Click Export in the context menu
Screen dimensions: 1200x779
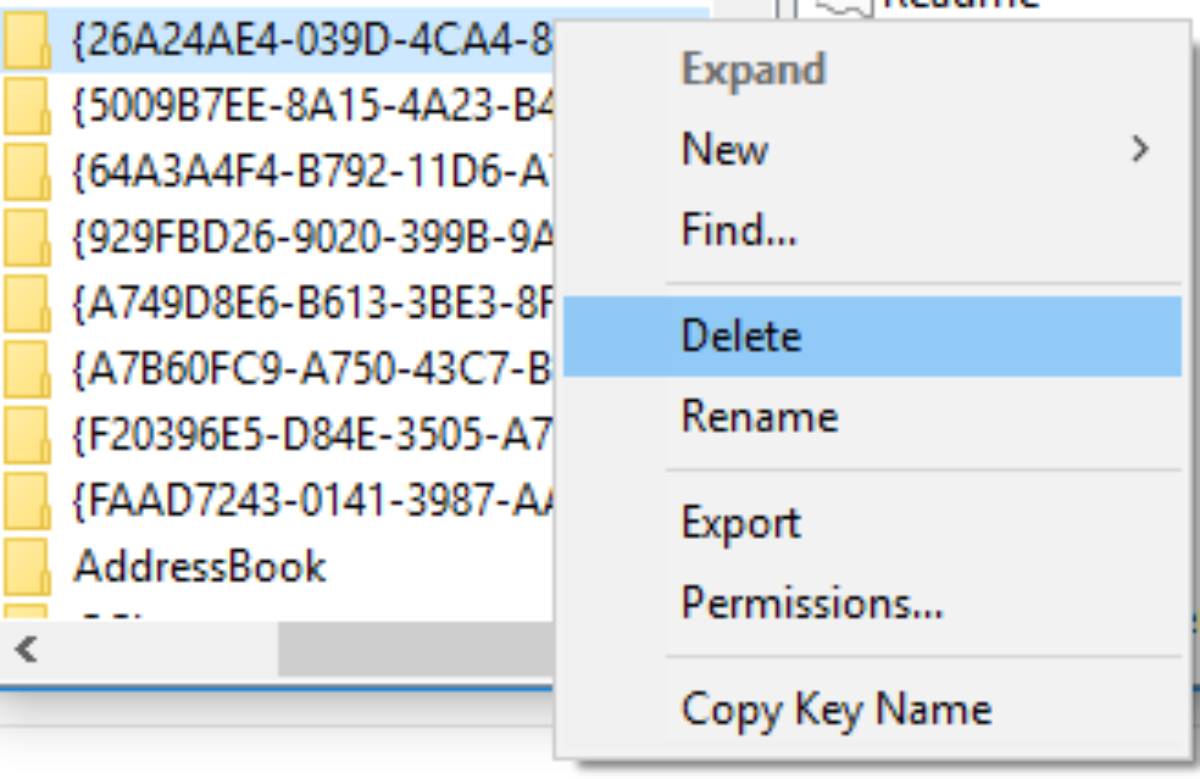pos(741,523)
